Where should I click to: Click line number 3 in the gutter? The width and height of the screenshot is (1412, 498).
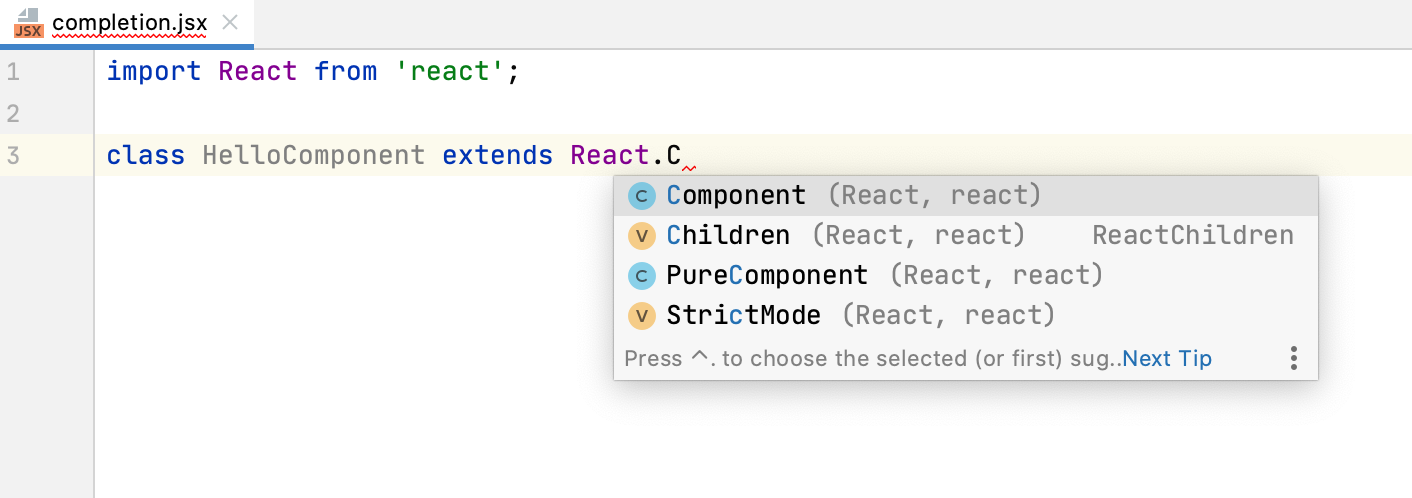pos(12,156)
